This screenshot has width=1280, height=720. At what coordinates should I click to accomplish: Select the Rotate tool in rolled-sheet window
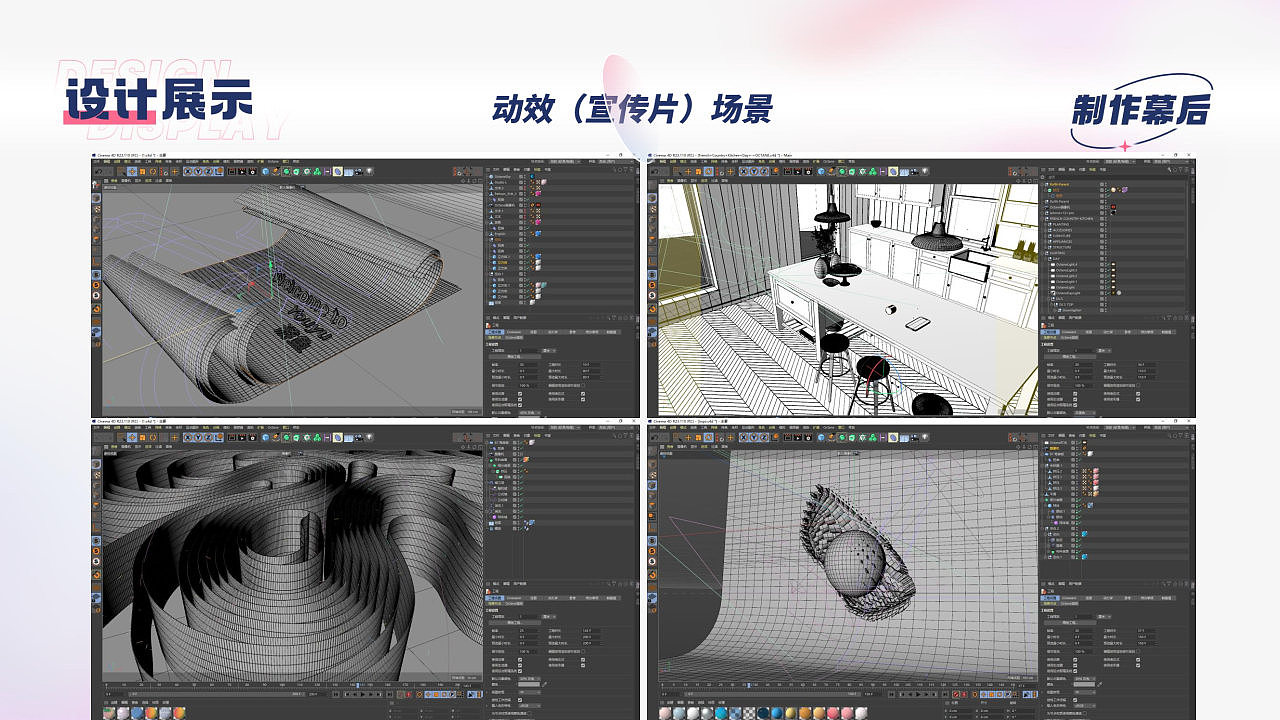coord(153,171)
